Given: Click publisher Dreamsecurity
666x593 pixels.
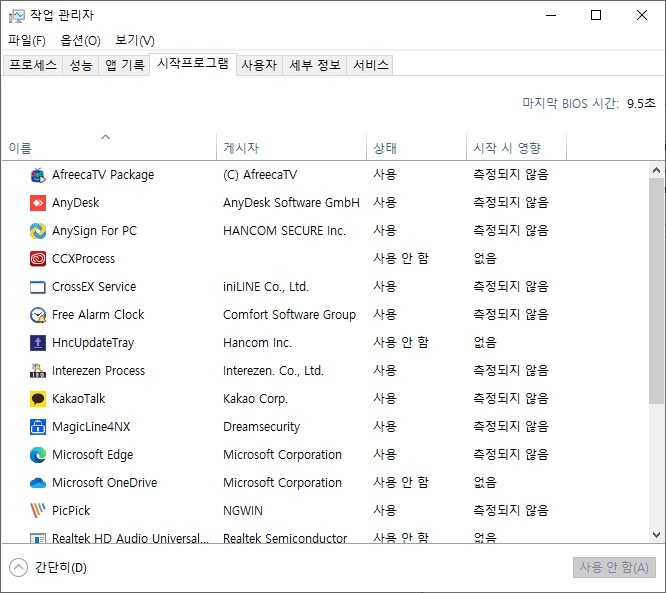Looking at the screenshot, I should click(262, 427).
